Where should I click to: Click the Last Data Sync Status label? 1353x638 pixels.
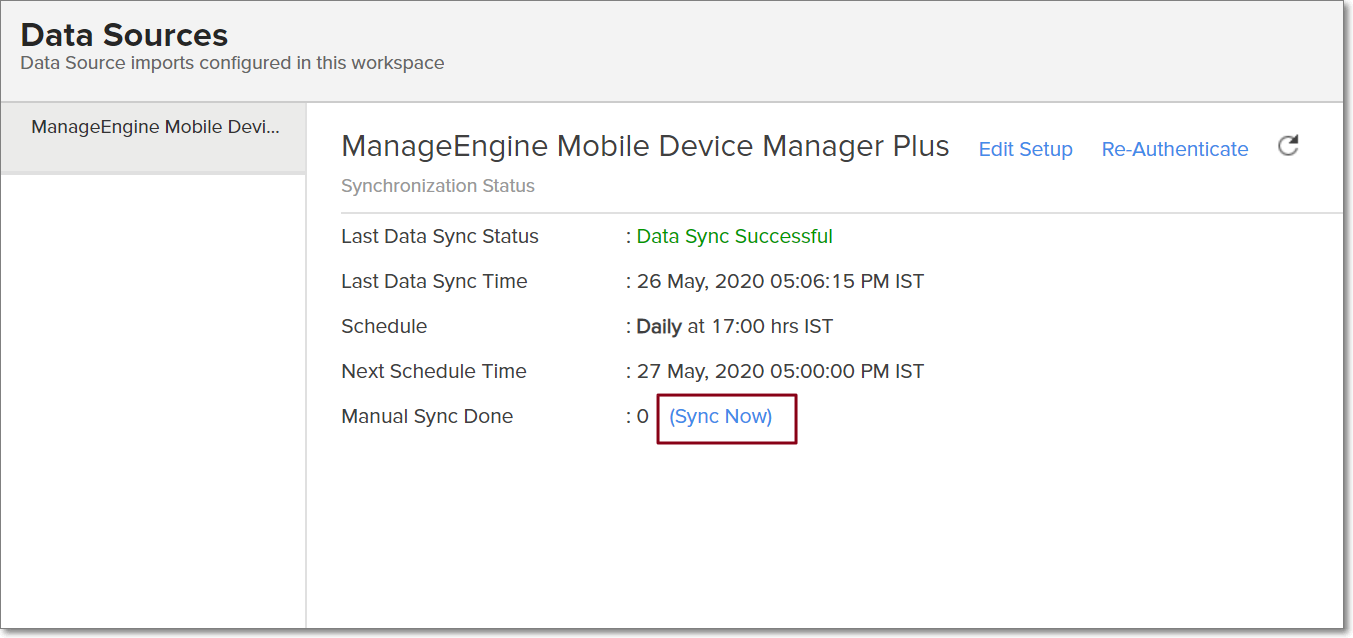[x=440, y=237]
